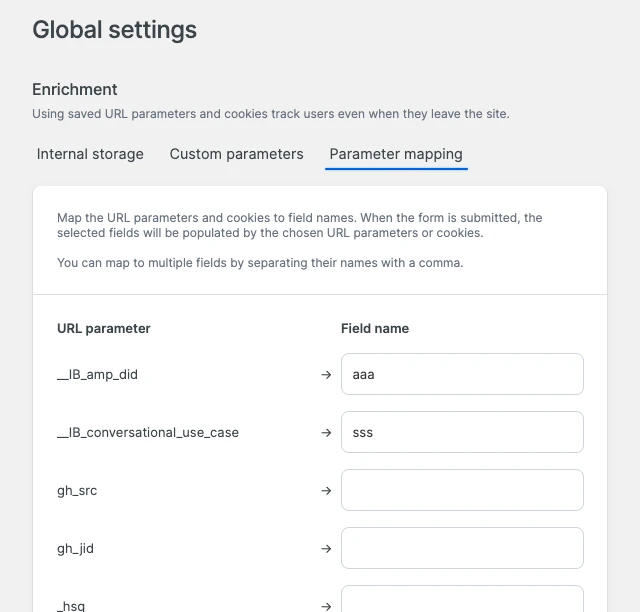Click the "Field name" column header
Image resolution: width=640 pixels, height=612 pixels.
[375, 328]
